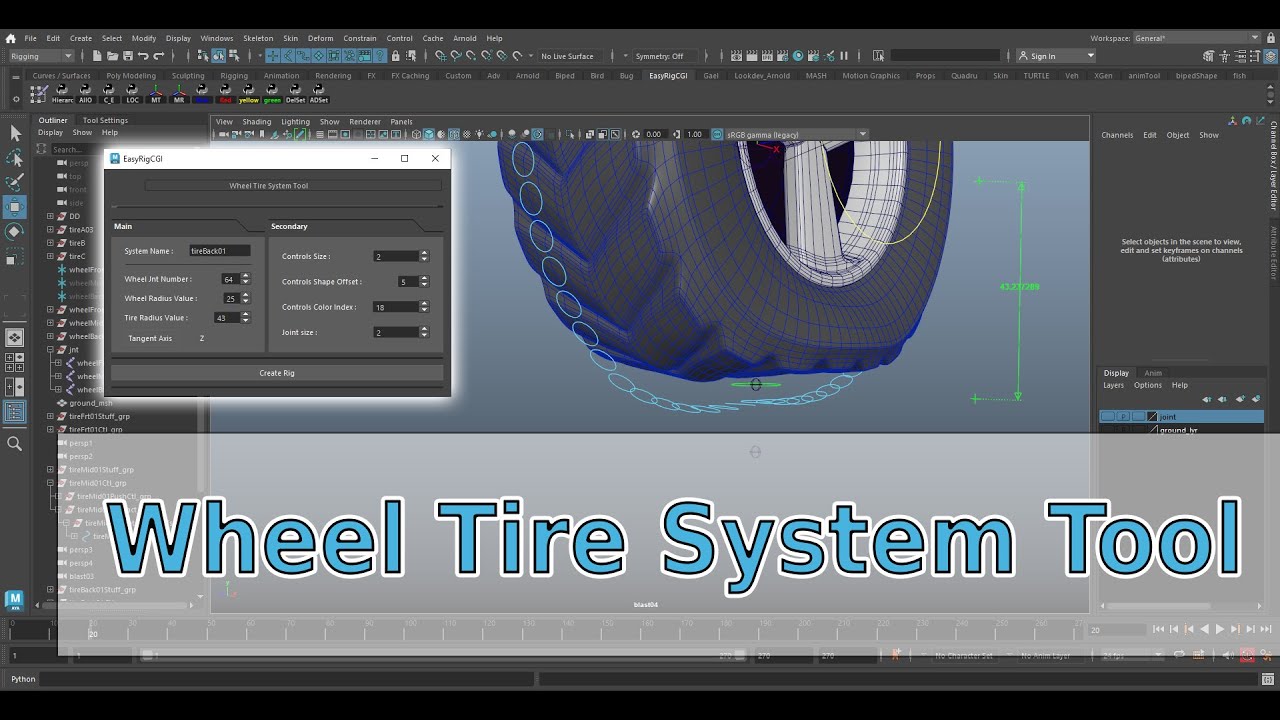Run the DelSet shelf script
1280x720 pixels.
(x=296, y=94)
